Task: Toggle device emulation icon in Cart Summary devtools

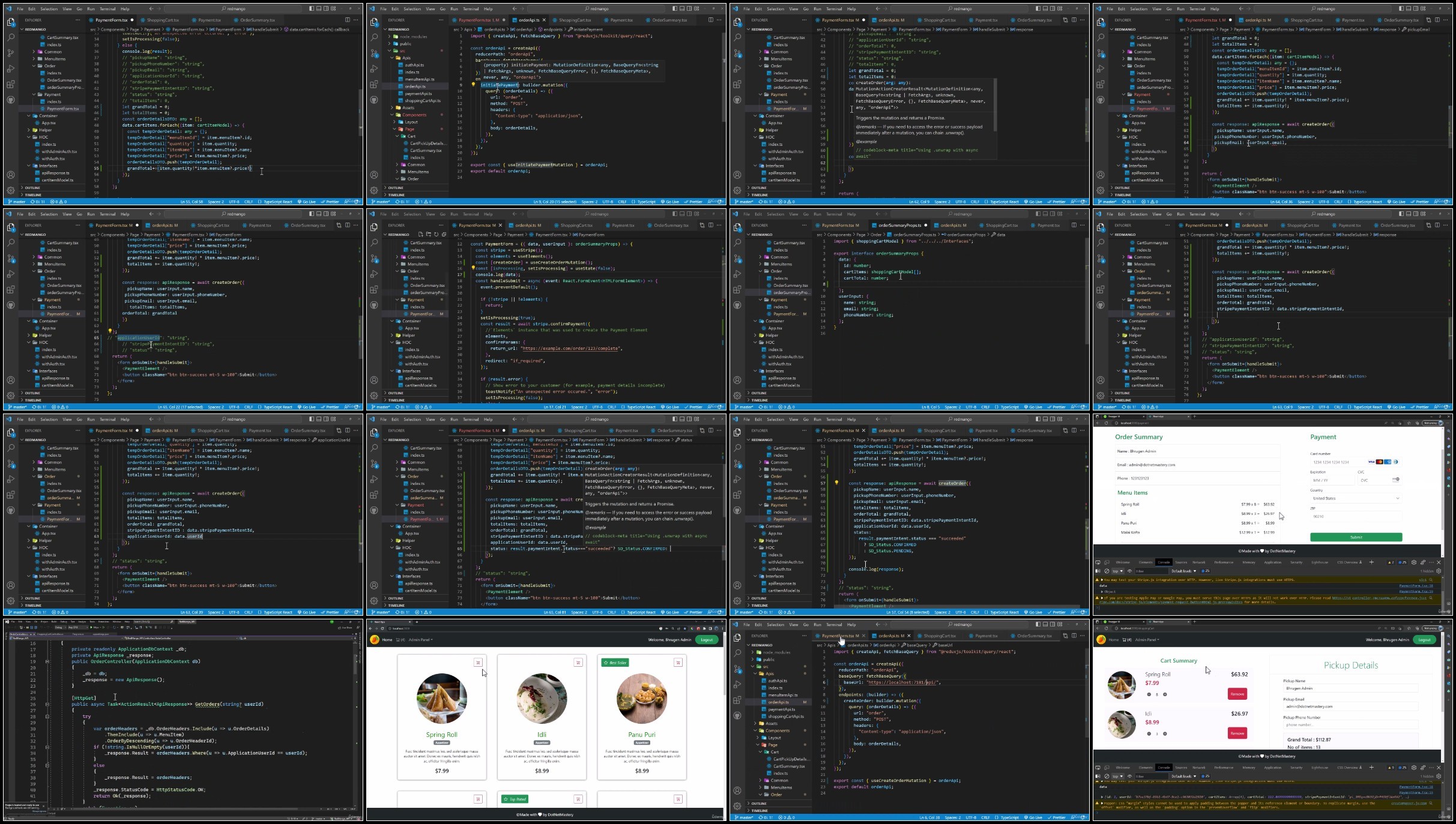Action: pos(1107,768)
